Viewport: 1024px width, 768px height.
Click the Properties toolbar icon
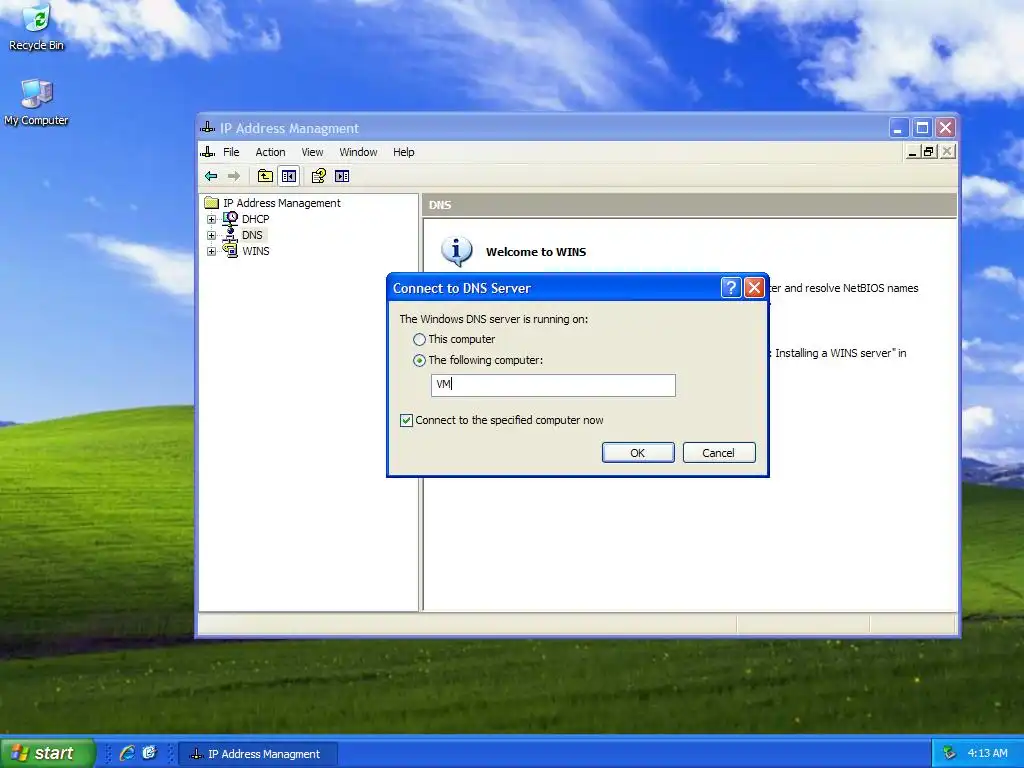tap(319, 176)
